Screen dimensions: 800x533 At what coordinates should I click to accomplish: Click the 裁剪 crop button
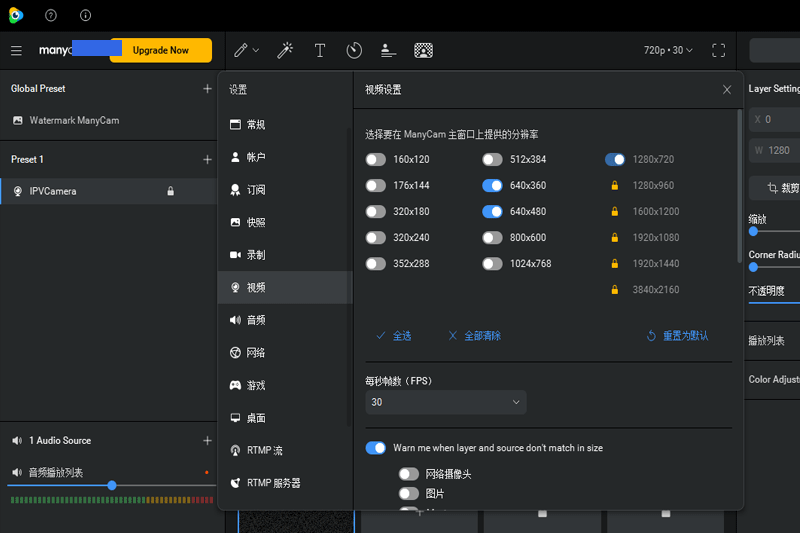[782, 188]
